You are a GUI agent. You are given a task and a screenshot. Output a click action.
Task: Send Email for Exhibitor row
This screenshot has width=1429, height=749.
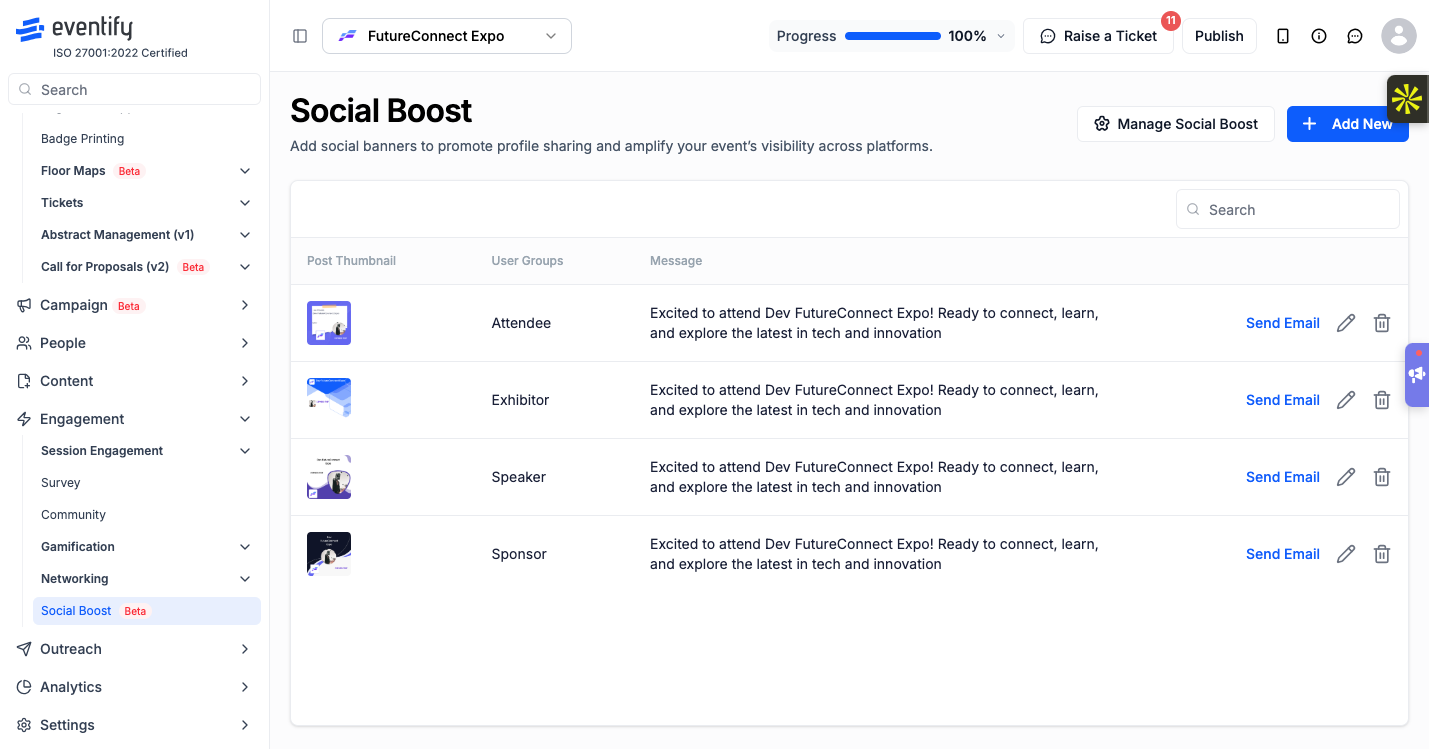coord(1283,400)
